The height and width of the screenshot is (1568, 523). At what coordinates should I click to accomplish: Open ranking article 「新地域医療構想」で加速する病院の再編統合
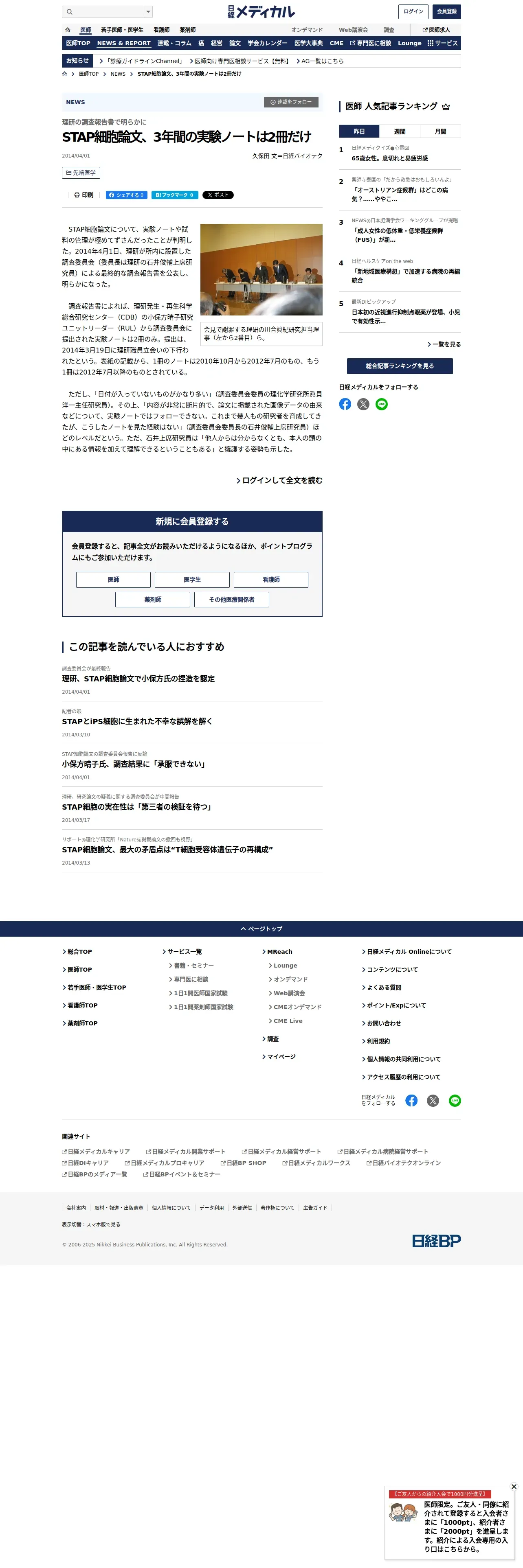(x=406, y=276)
